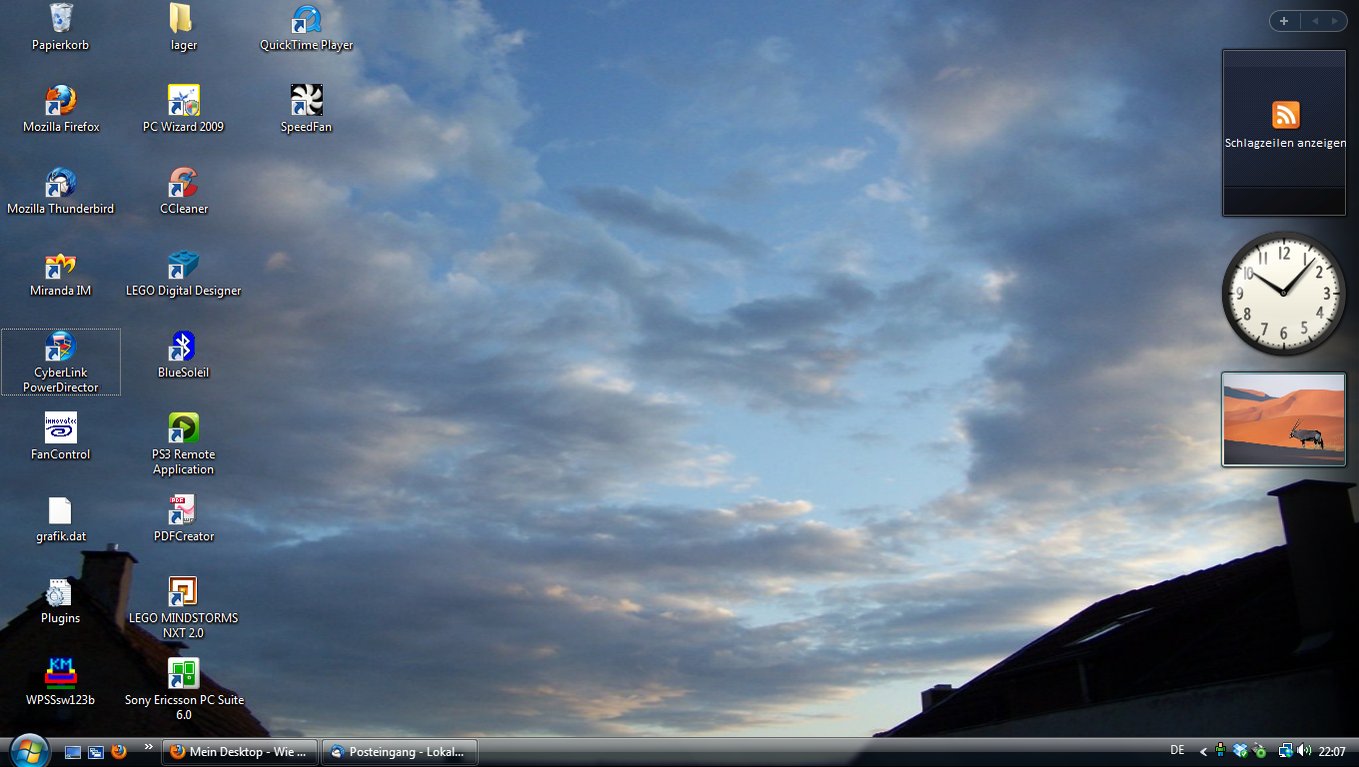Image resolution: width=1359 pixels, height=767 pixels.
Task: Show hidden system tray icons
Action: pyautogui.click(x=1203, y=751)
